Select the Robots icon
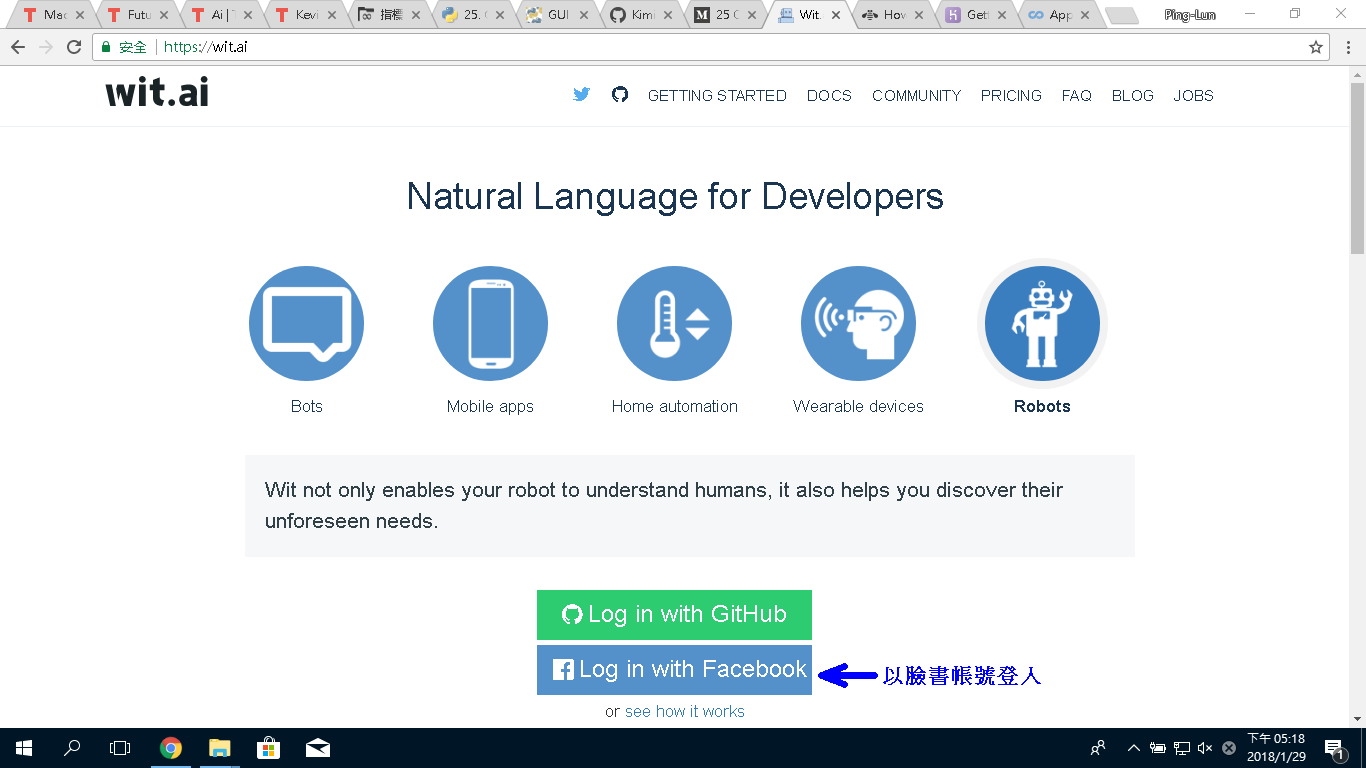 coord(1042,324)
